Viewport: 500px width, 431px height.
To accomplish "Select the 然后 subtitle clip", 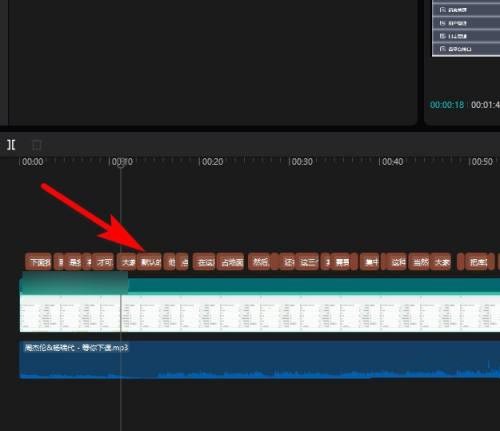I will click(260, 262).
